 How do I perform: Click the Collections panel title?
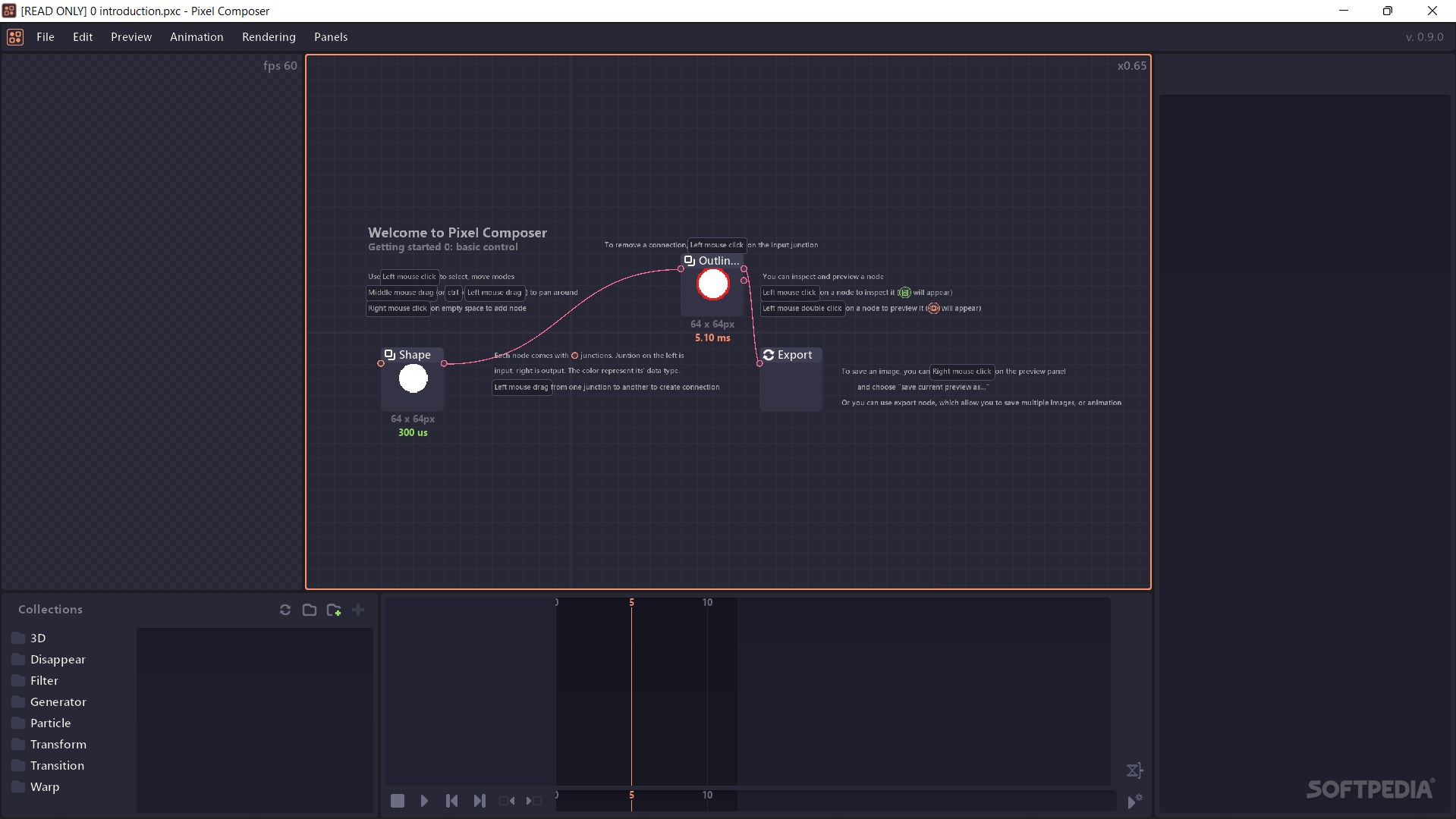[x=50, y=610]
